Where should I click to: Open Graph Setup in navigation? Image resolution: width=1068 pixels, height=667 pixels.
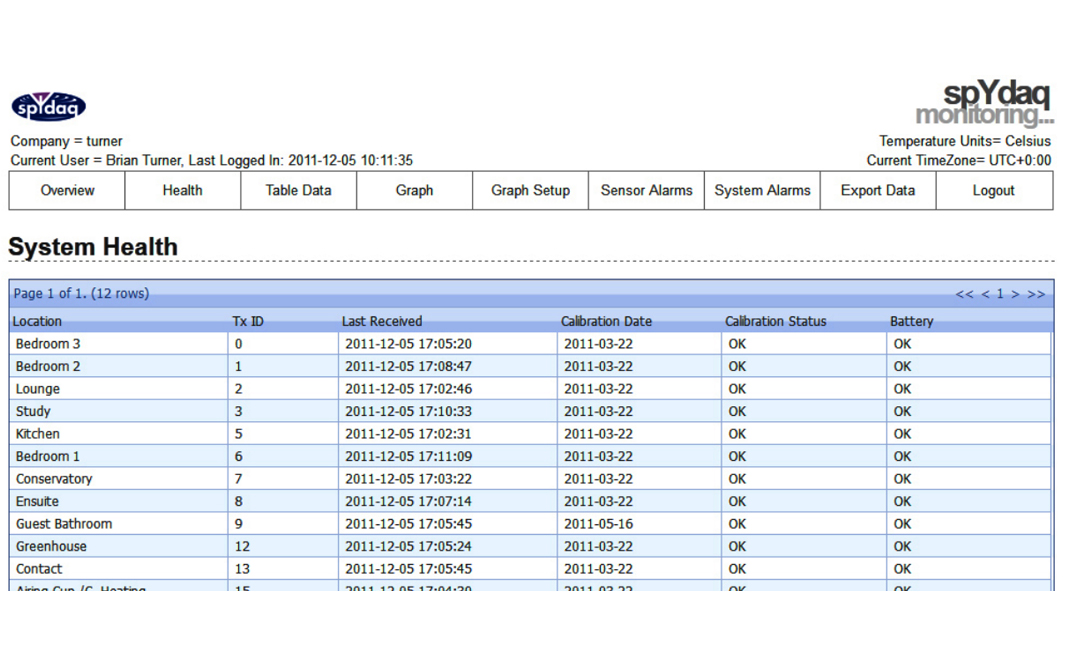[530, 190]
